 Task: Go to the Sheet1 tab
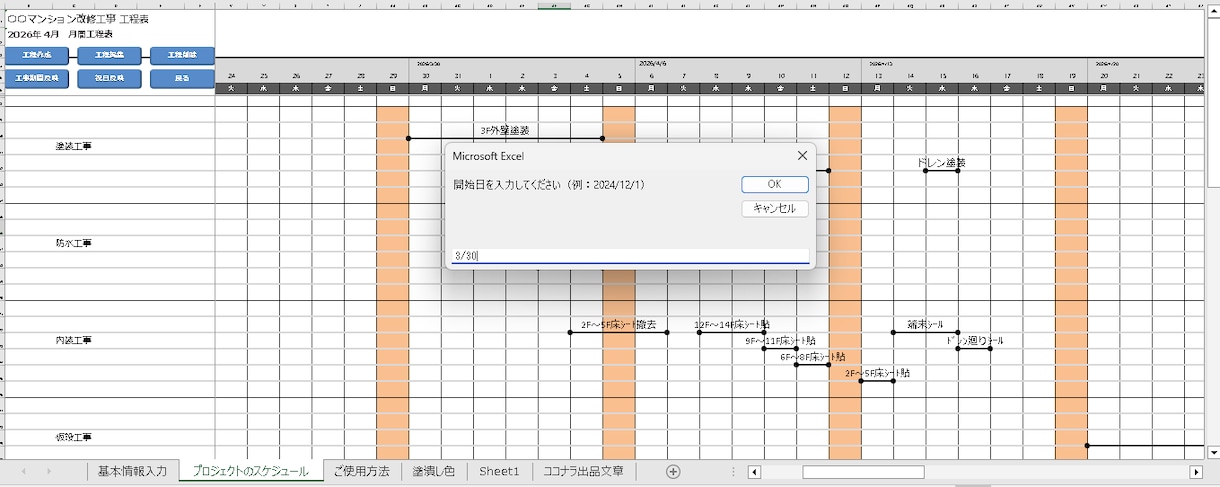point(499,472)
